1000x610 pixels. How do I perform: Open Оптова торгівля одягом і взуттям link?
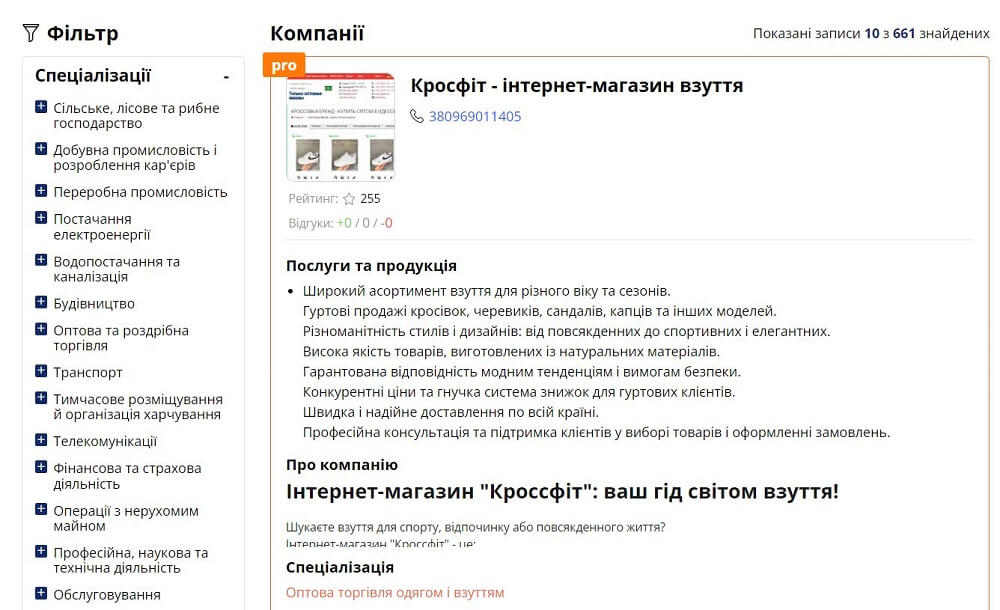click(x=395, y=593)
